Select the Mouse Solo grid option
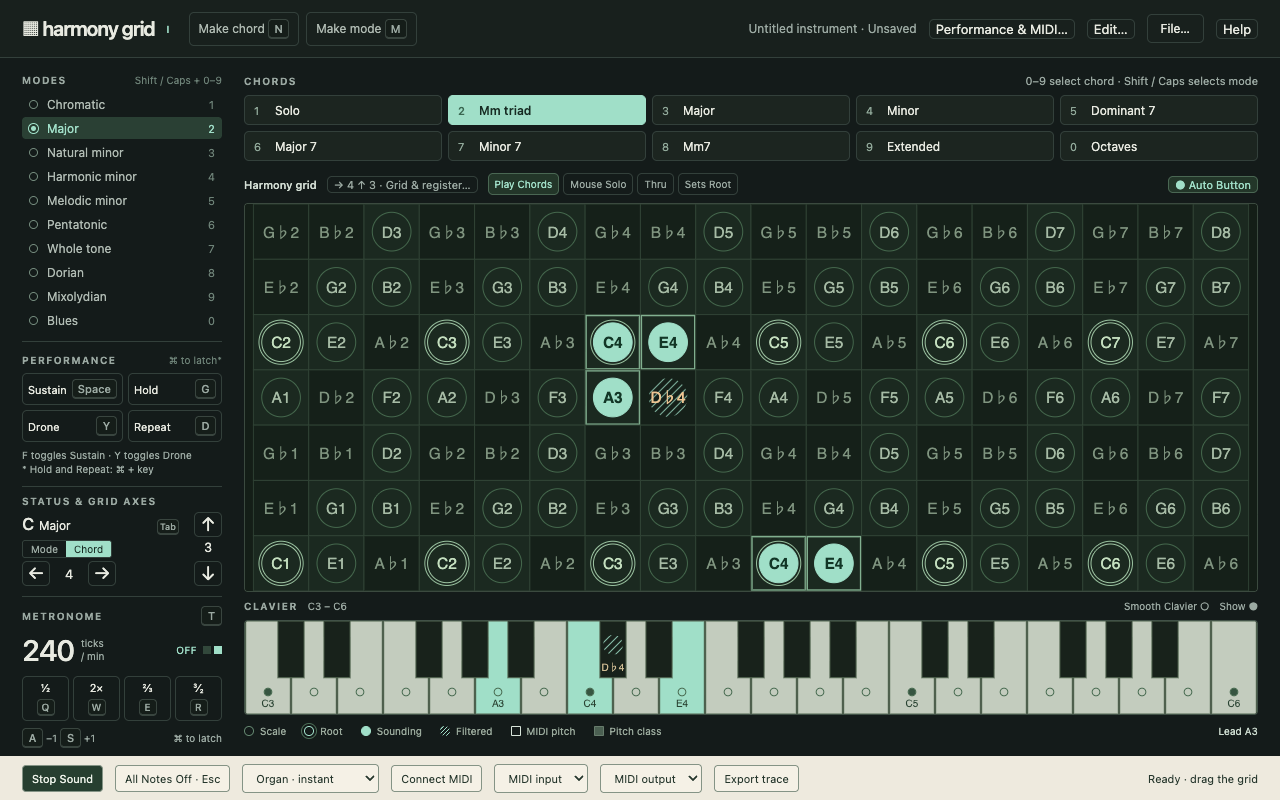 (598, 184)
